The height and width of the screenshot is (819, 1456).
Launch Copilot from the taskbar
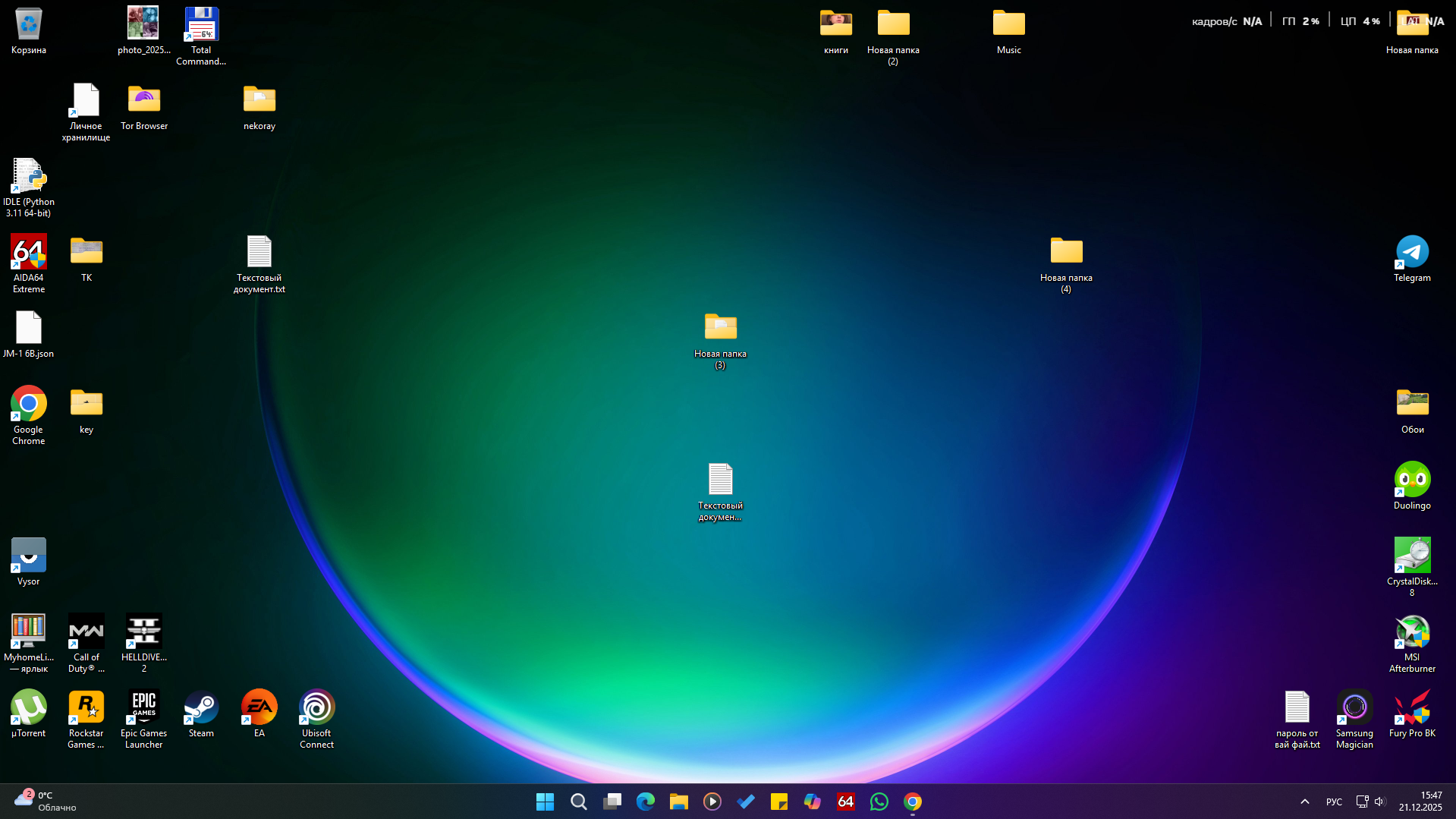812,802
